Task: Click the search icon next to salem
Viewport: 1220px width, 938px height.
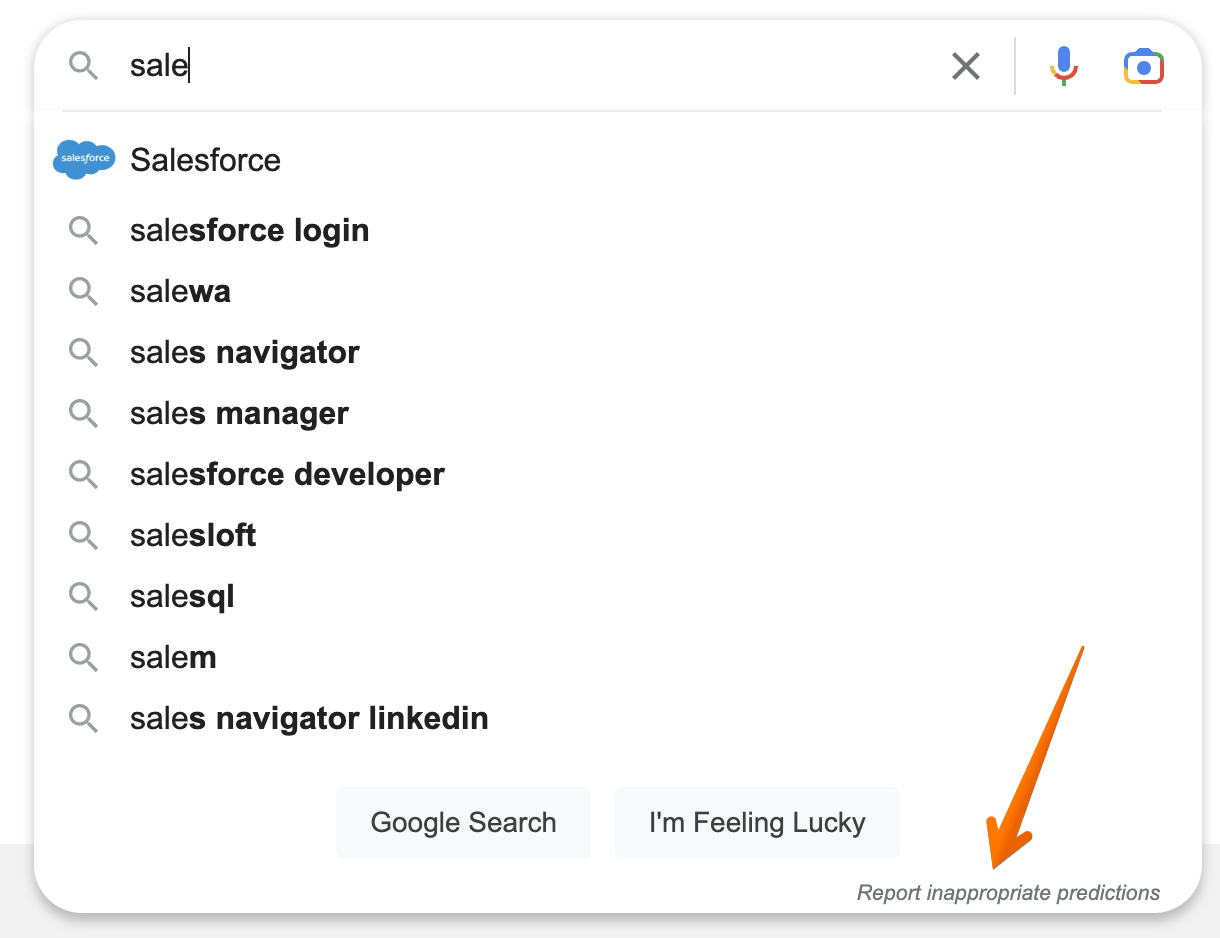Action: click(84, 657)
